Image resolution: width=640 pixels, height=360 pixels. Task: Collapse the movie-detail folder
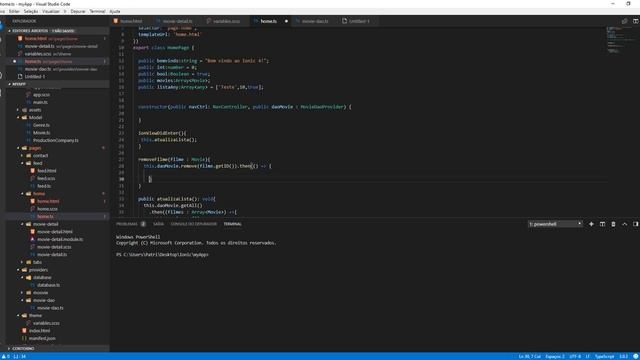click(x=22, y=224)
